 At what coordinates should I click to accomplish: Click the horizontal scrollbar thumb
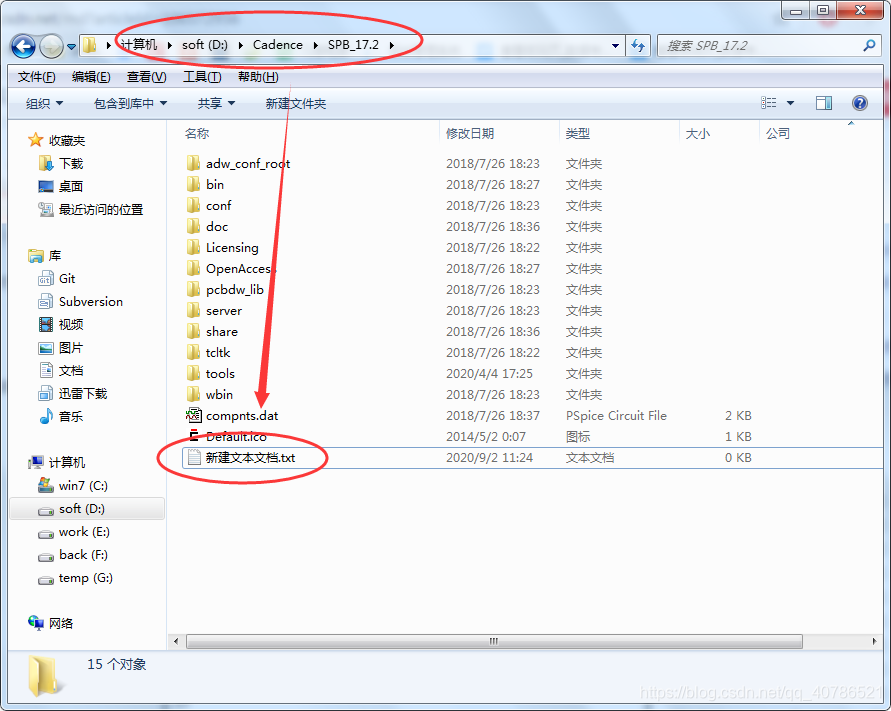(x=494, y=641)
